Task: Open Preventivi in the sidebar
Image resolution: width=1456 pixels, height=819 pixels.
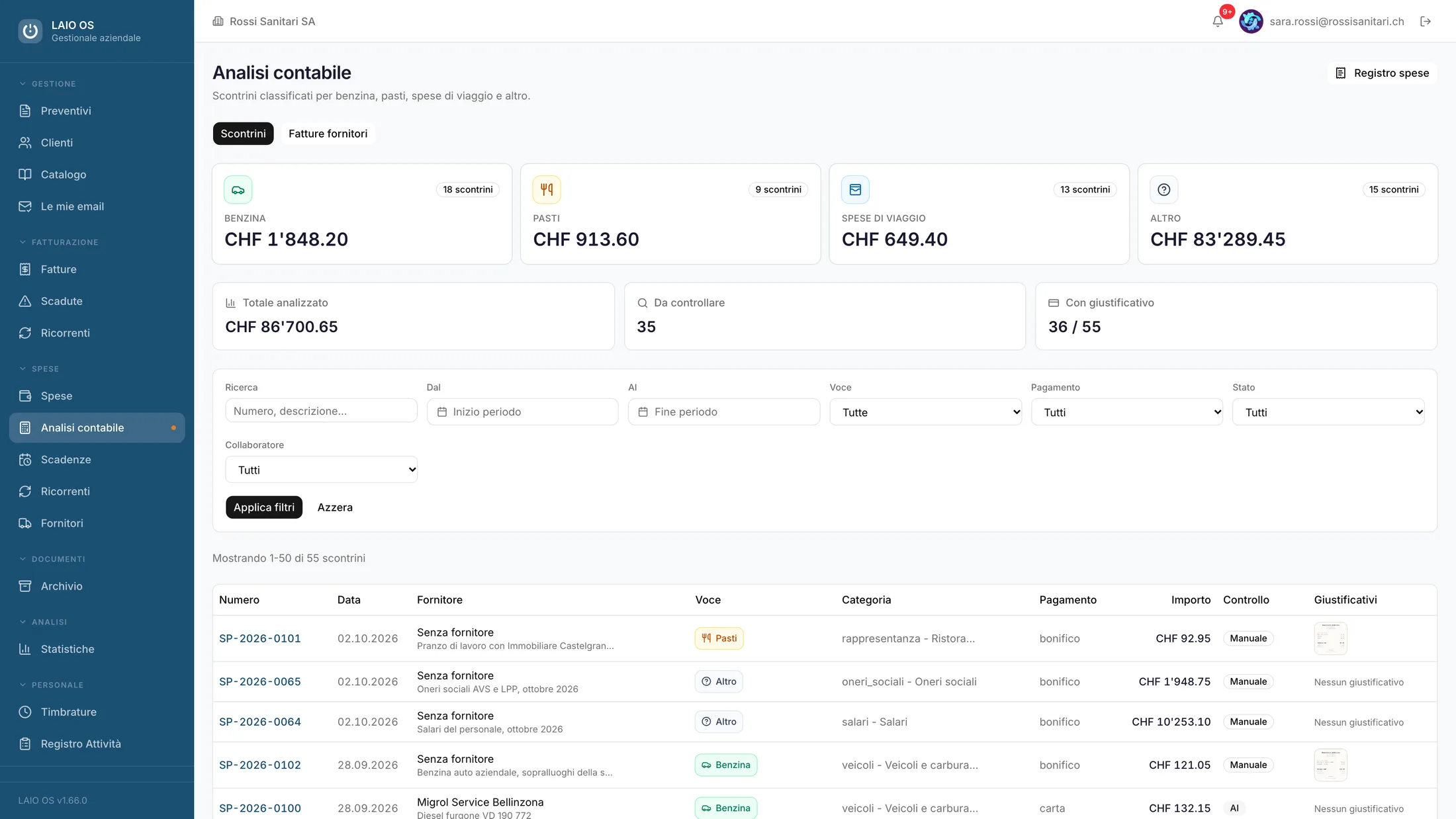Action: 97,110
